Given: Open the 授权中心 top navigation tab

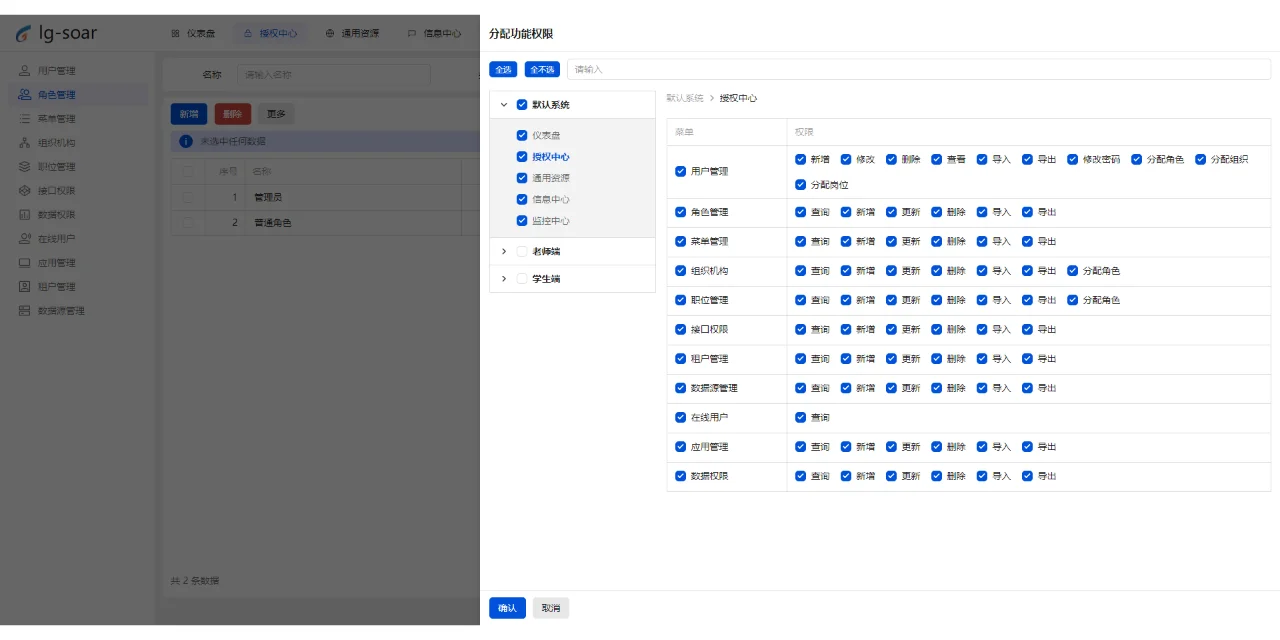Looking at the screenshot, I should [x=270, y=33].
